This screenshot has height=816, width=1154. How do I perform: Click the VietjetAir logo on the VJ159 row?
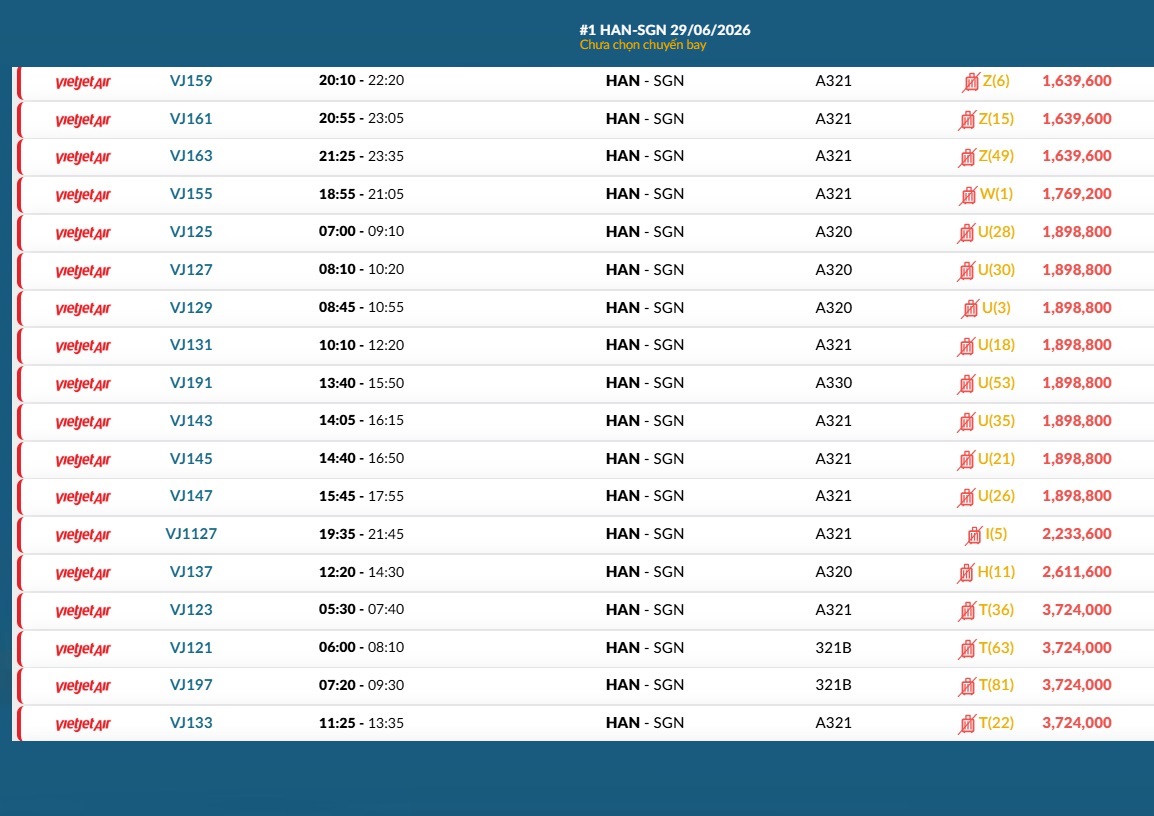(82, 82)
